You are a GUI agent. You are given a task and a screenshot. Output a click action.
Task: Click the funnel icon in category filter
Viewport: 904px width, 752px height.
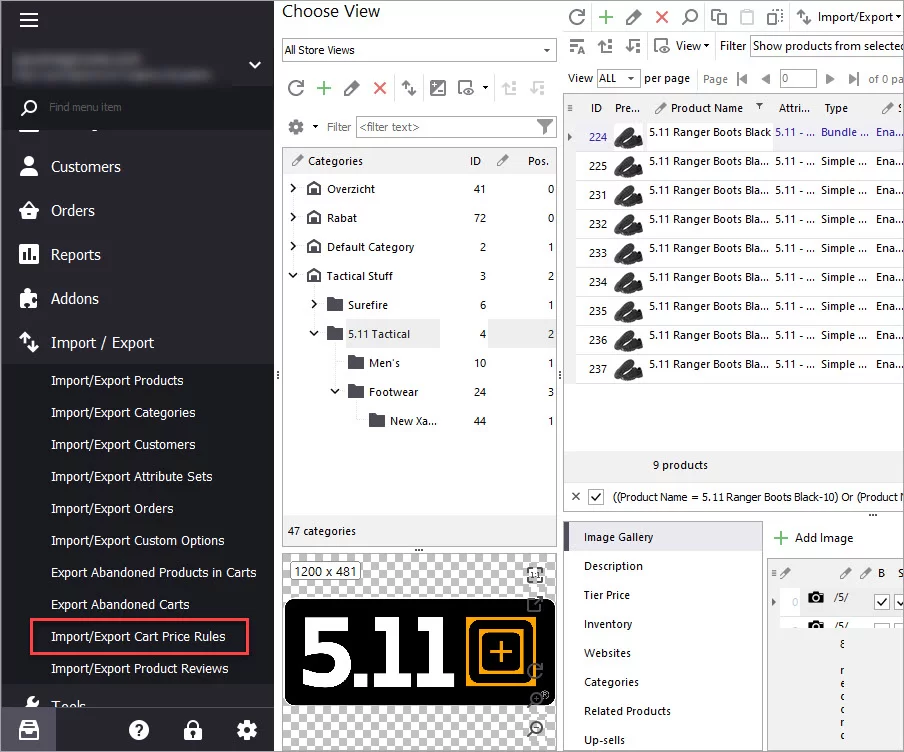(545, 126)
